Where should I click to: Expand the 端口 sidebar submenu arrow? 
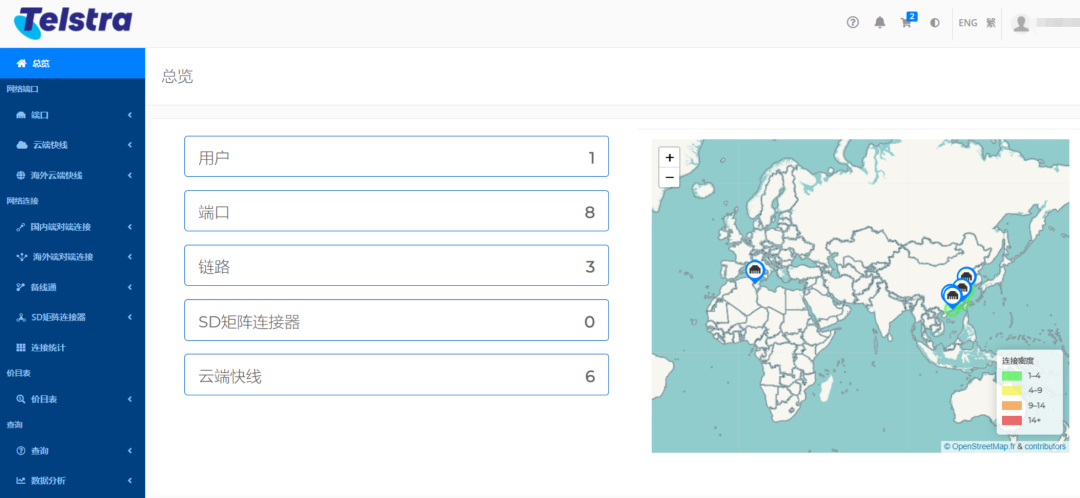(130, 115)
